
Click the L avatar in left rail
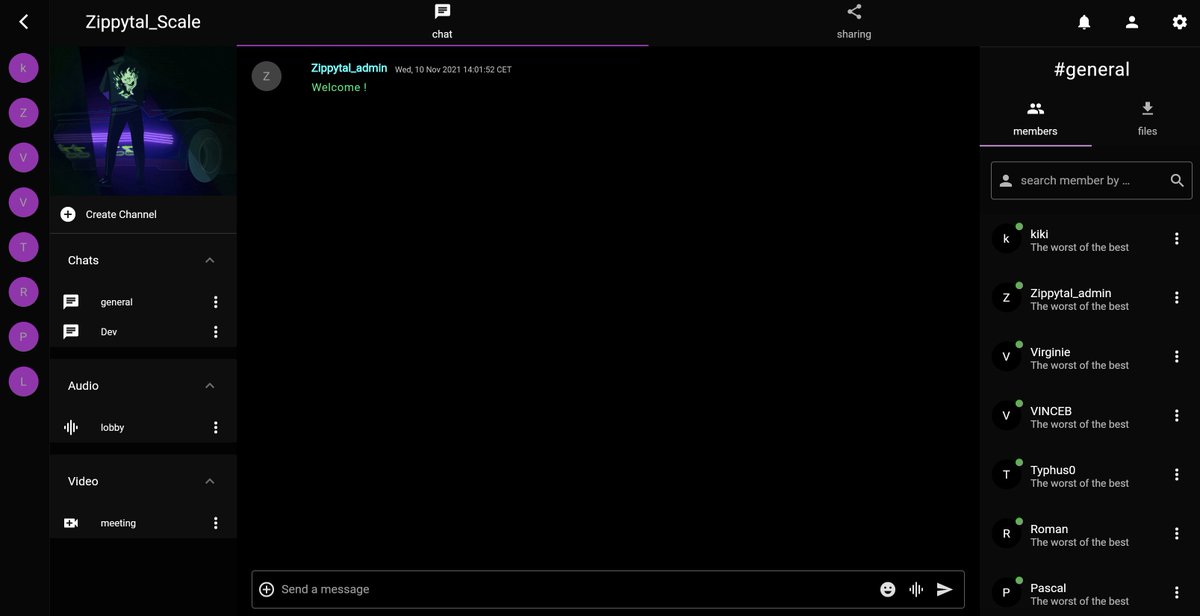(23, 381)
